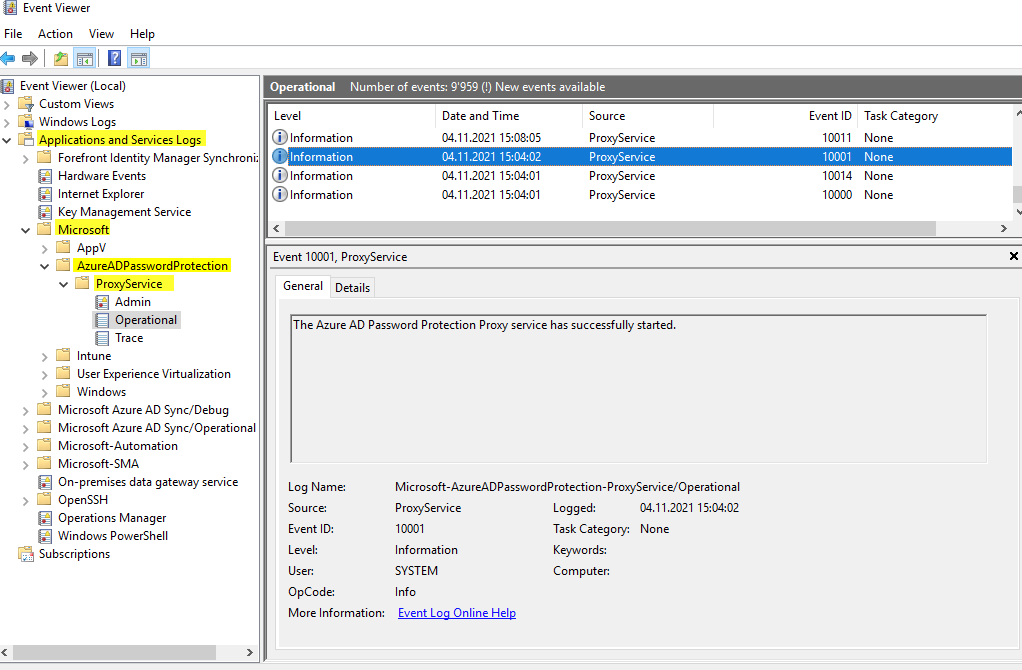
Task: Expand the Custom Views tree node
Action: [7, 104]
